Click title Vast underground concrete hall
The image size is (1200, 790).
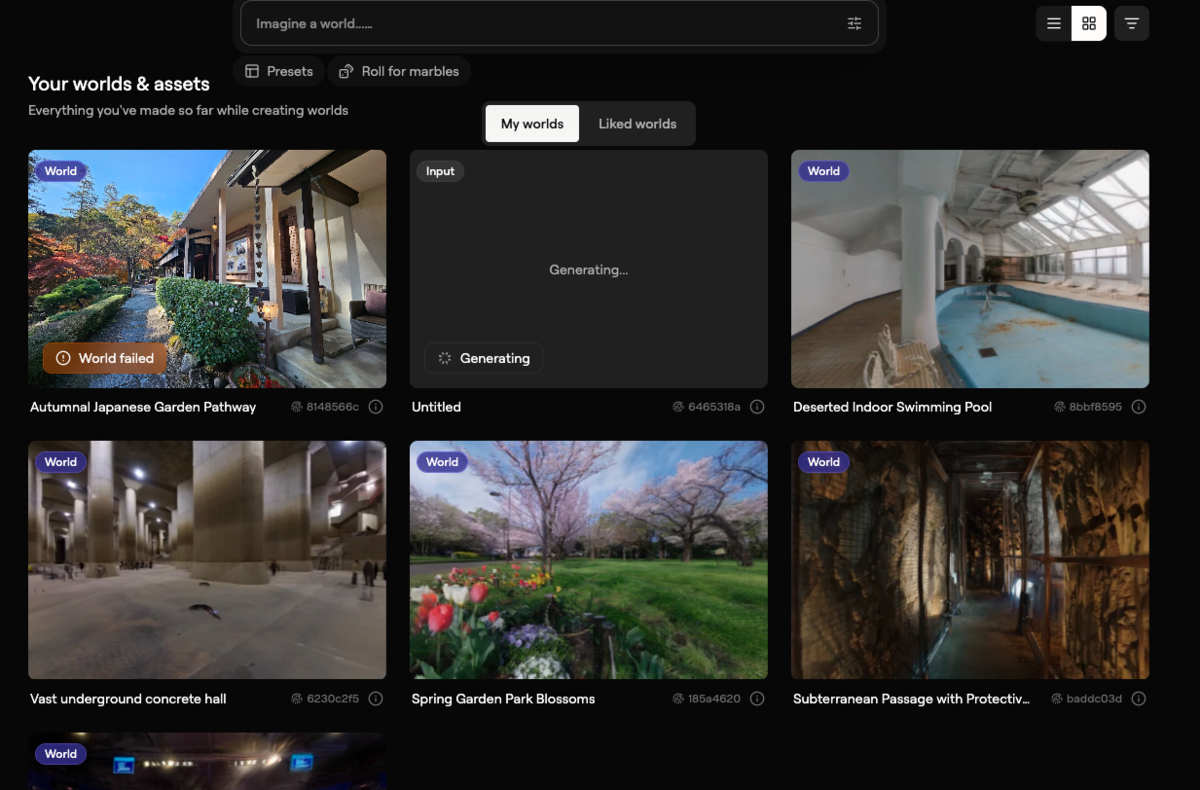coord(128,699)
